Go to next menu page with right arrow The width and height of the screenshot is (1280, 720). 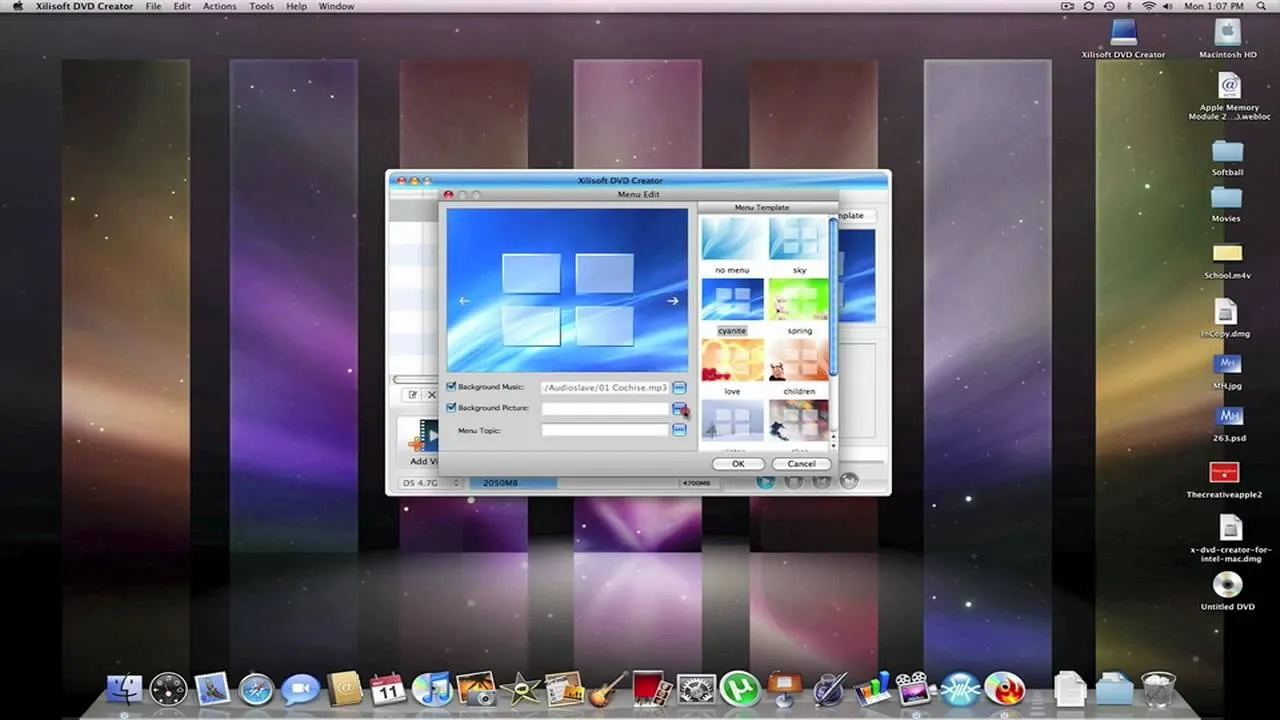point(672,300)
